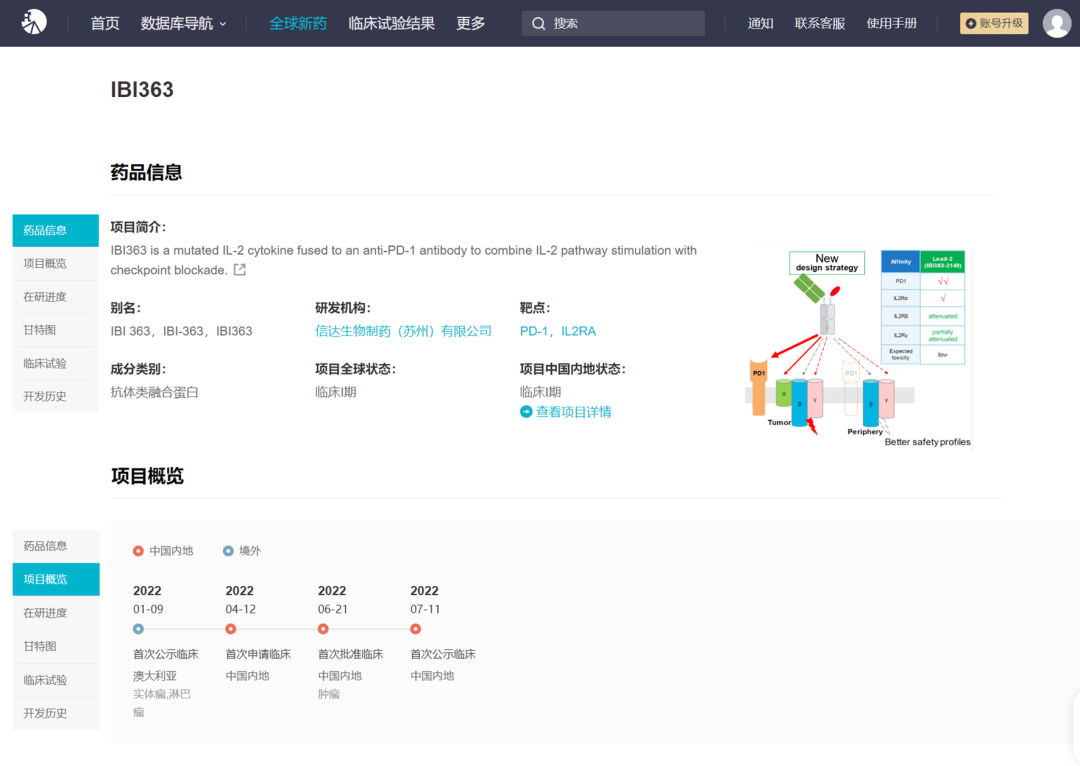This screenshot has width=1080, height=766.
Task: Click the 2022 07-11 timeline dot
Action: coord(415,629)
